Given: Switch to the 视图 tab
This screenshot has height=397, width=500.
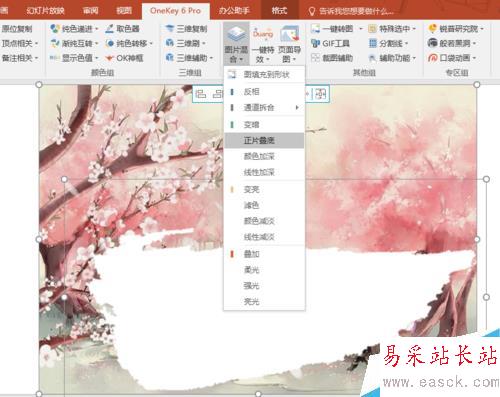Looking at the screenshot, I should point(124,11).
